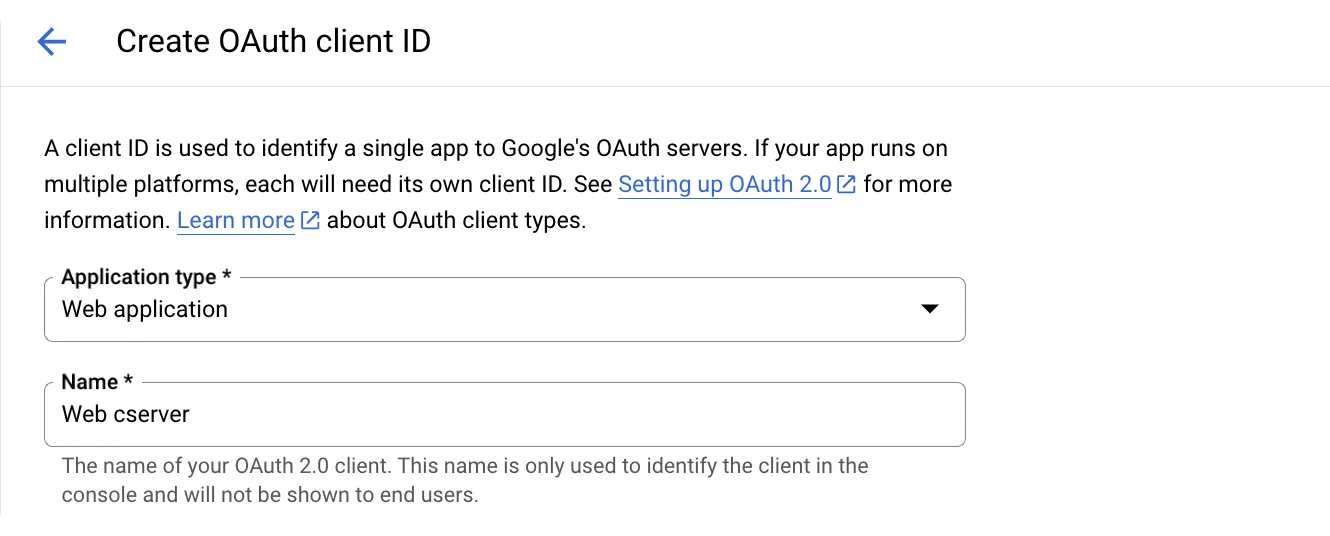Click external-link icon beside Setting up OAuth 2.0
Viewport: 1330px width, 536px height.
(846, 185)
